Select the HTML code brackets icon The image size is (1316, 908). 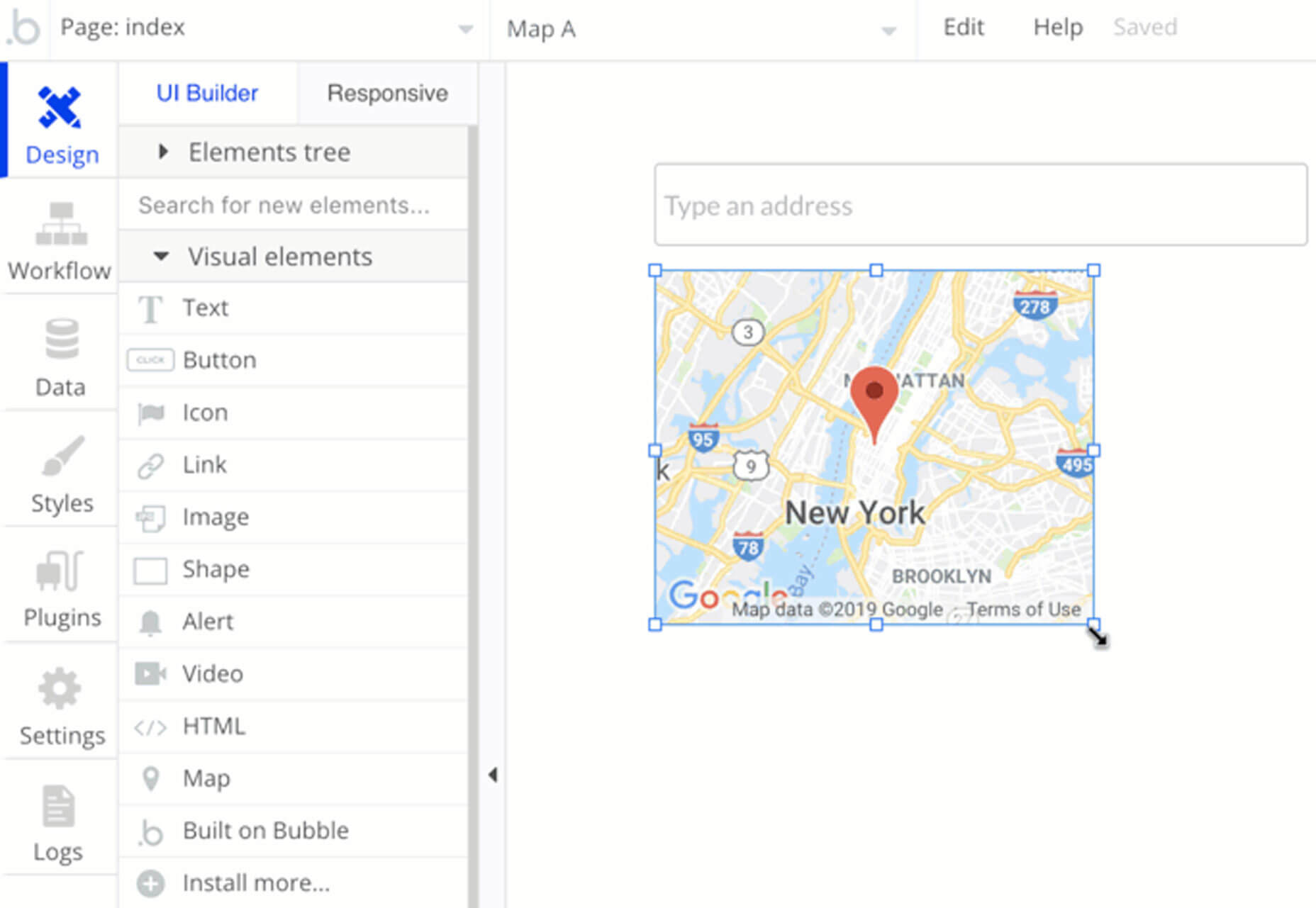click(x=150, y=727)
